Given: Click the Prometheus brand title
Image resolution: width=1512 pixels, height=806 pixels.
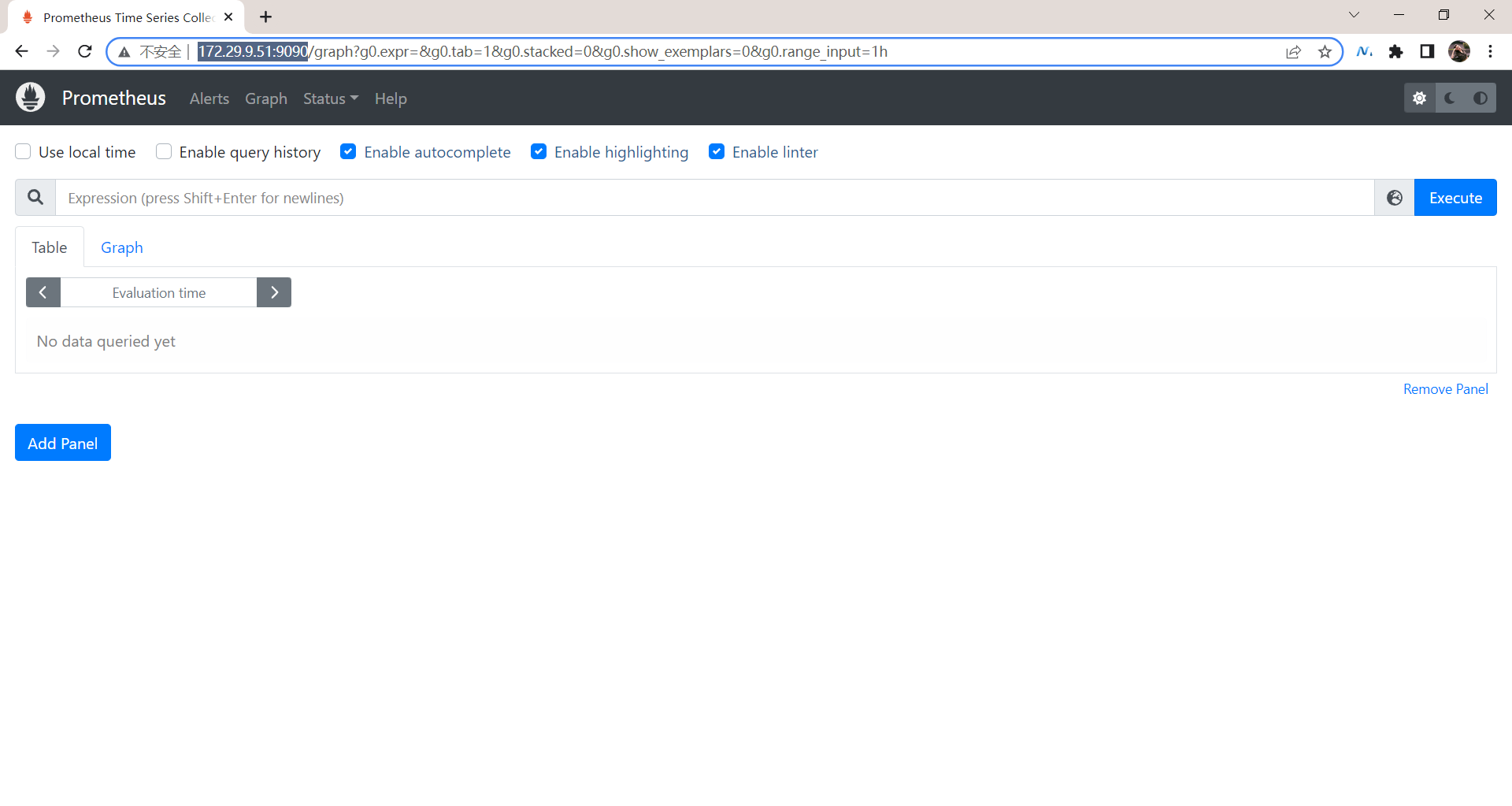Looking at the screenshot, I should [114, 98].
